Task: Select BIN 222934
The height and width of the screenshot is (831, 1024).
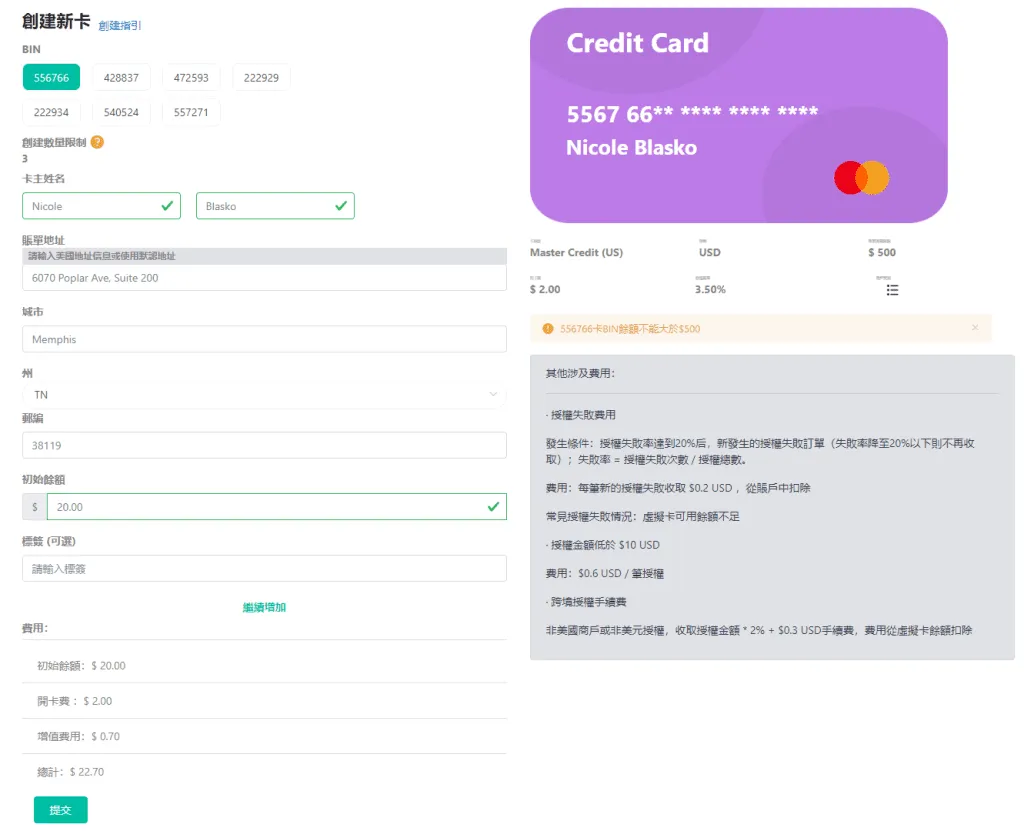Action: 51,112
